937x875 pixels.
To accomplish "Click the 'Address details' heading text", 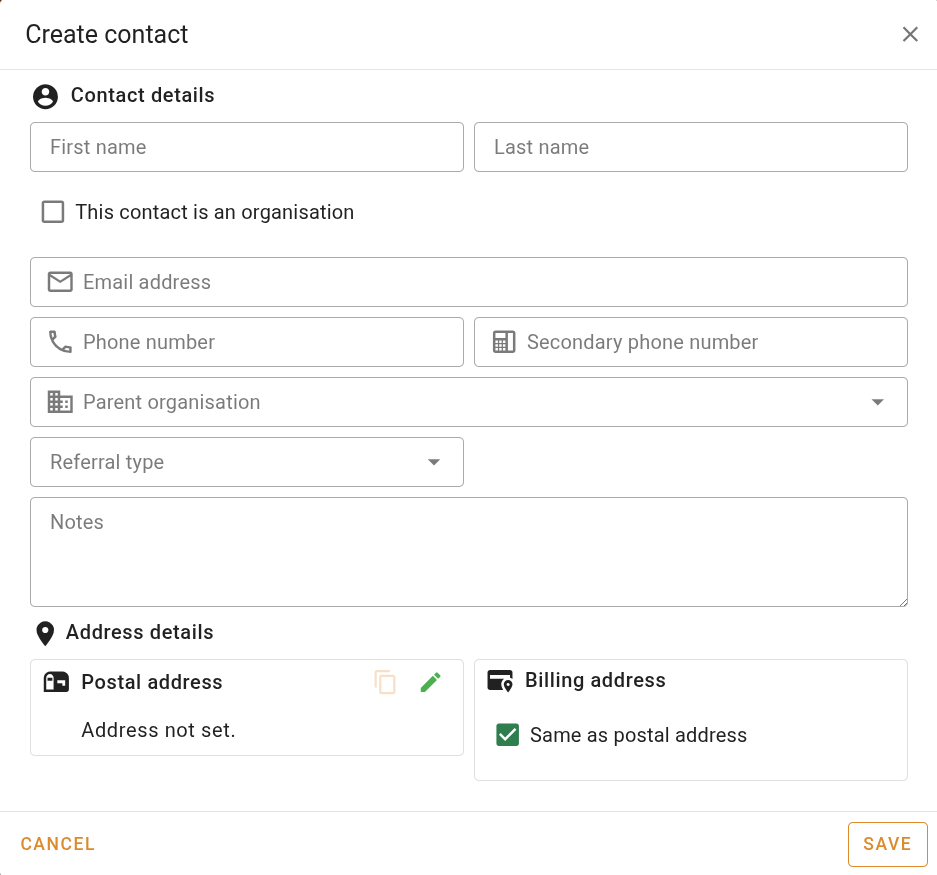I will click(x=140, y=632).
